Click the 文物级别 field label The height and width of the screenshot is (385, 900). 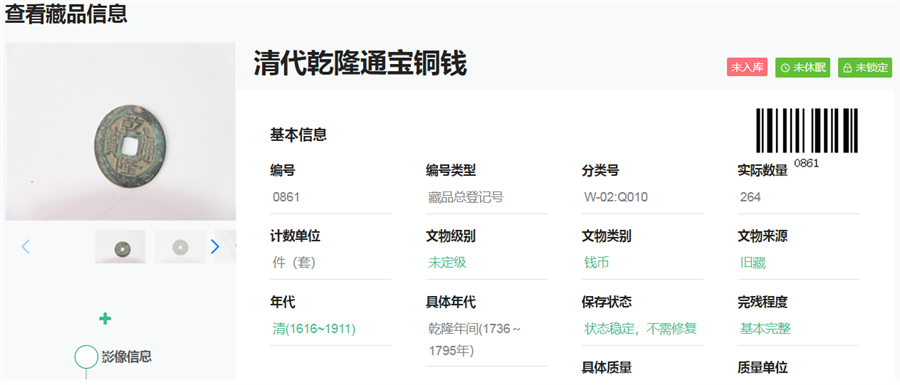tap(451, 236)
